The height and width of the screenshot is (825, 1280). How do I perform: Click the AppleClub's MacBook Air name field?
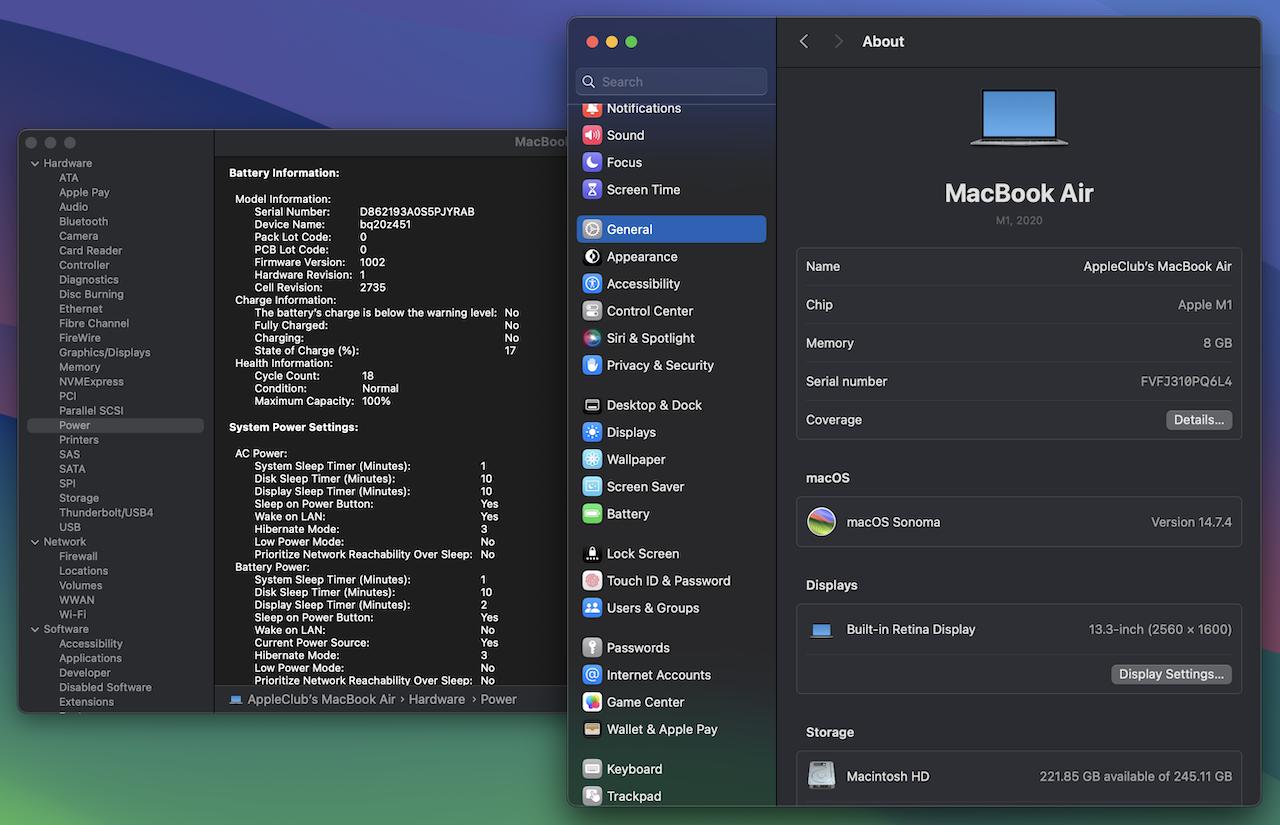coord(1158,266)
